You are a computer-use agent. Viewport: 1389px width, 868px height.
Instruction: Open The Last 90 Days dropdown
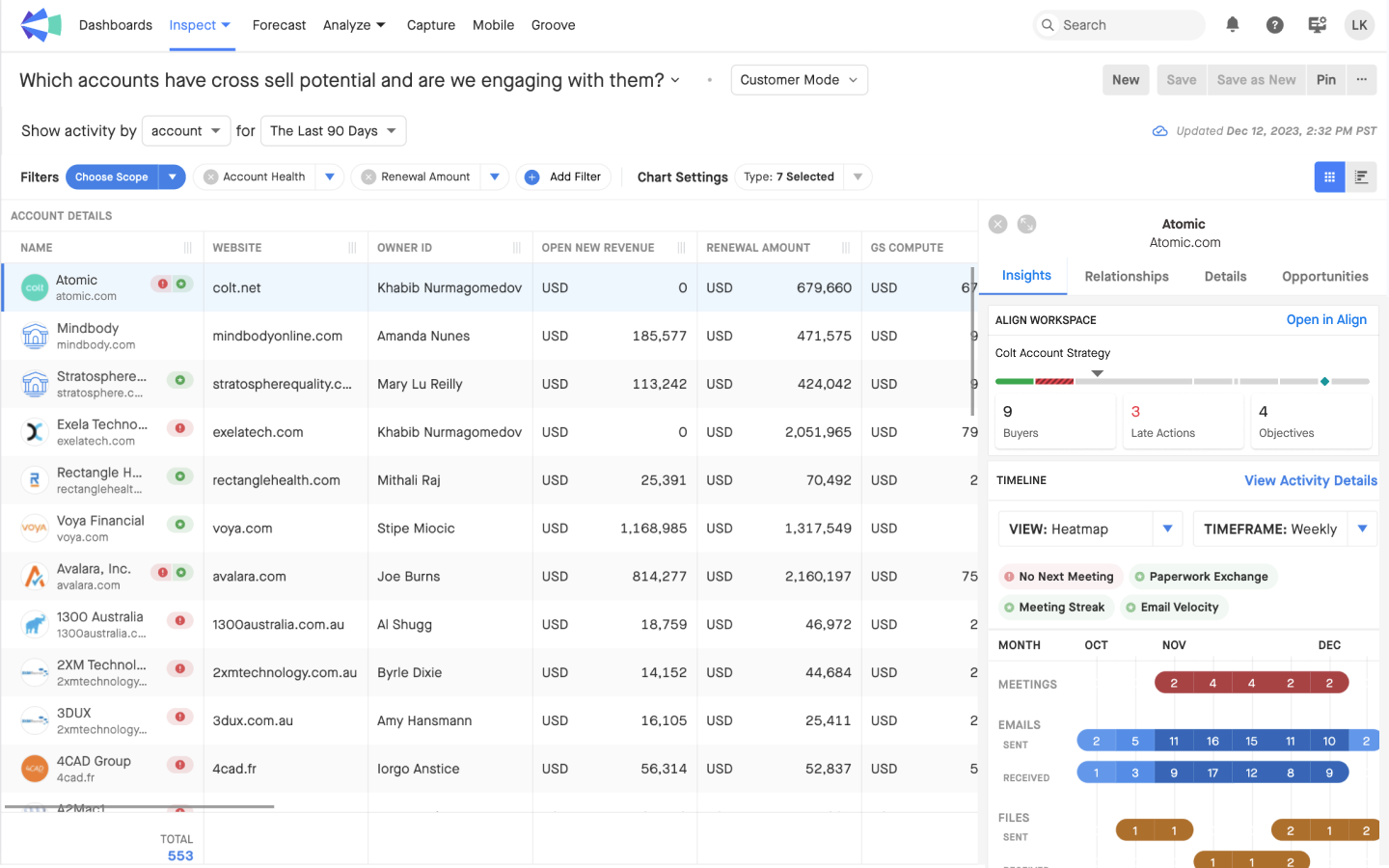(x=333, y=131)
